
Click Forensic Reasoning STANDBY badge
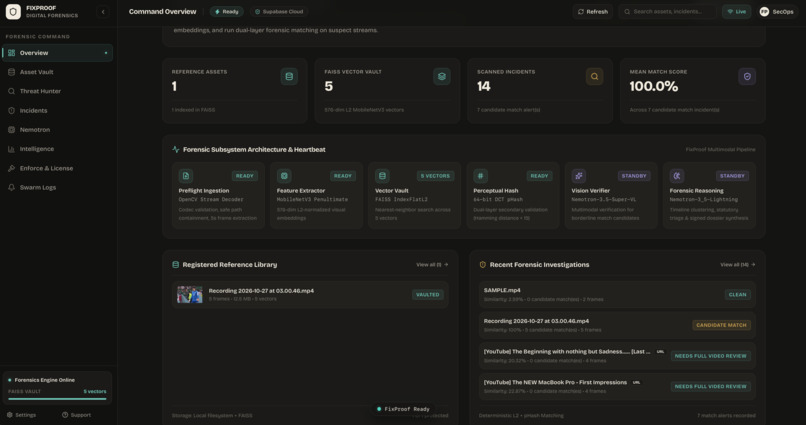(732, 176)
